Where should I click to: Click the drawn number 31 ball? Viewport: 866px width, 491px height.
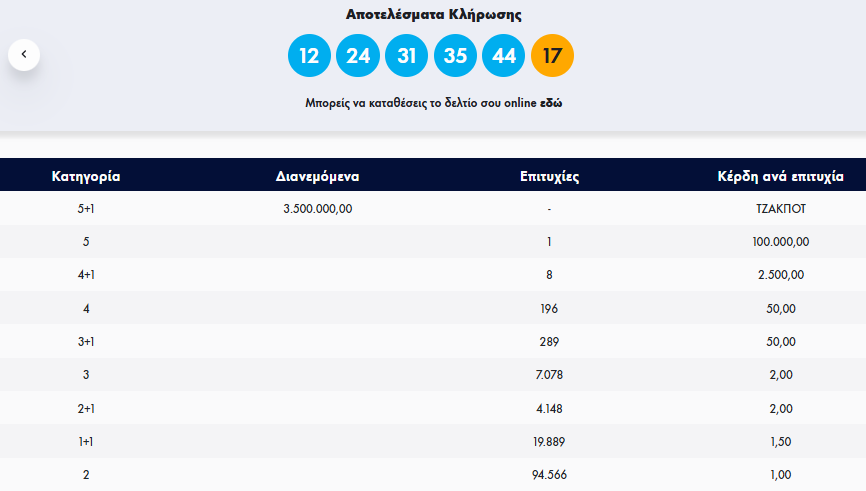tap(406, 55)
